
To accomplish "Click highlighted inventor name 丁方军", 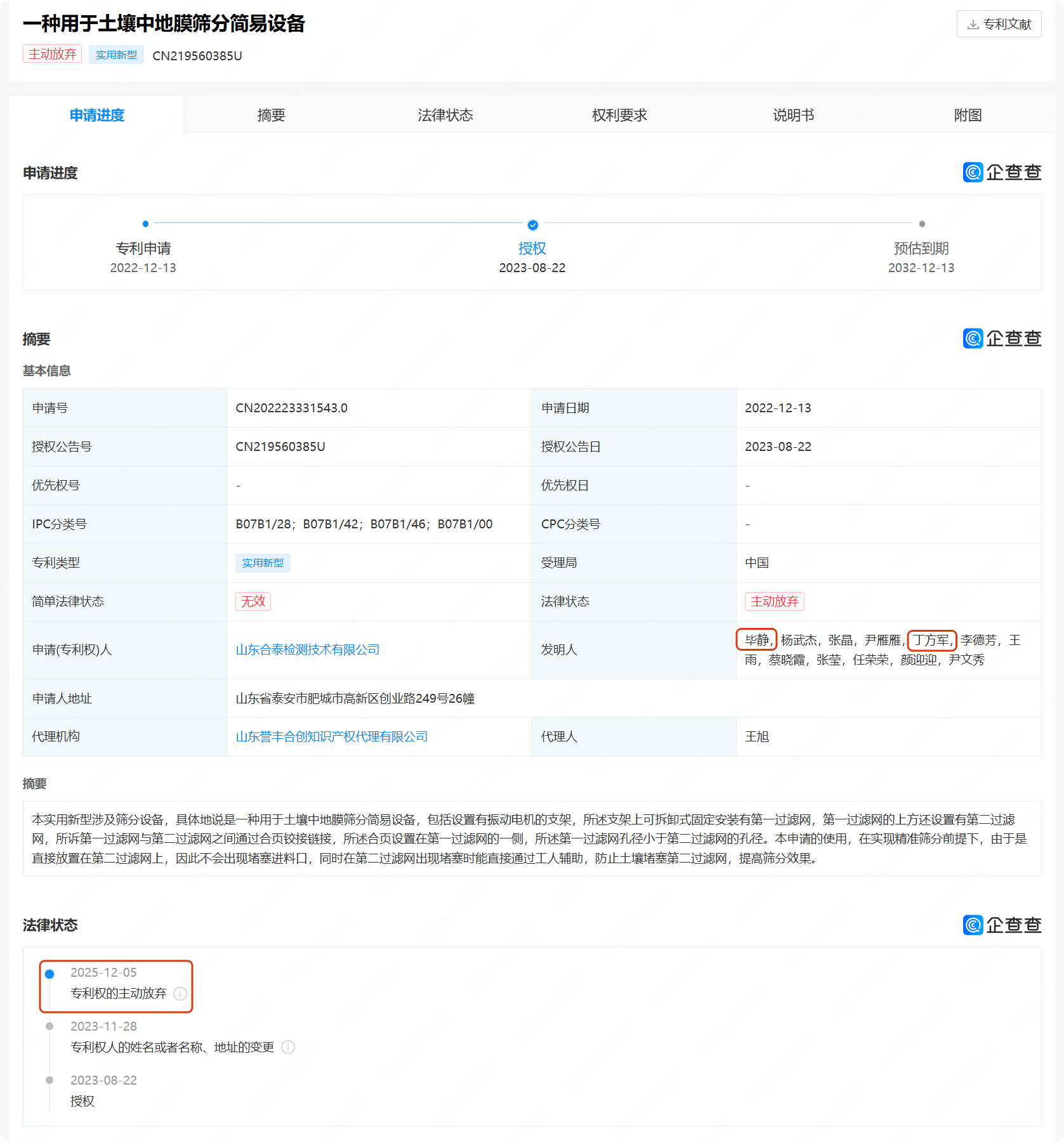I will pyautogui.click(x=931, y=640).
